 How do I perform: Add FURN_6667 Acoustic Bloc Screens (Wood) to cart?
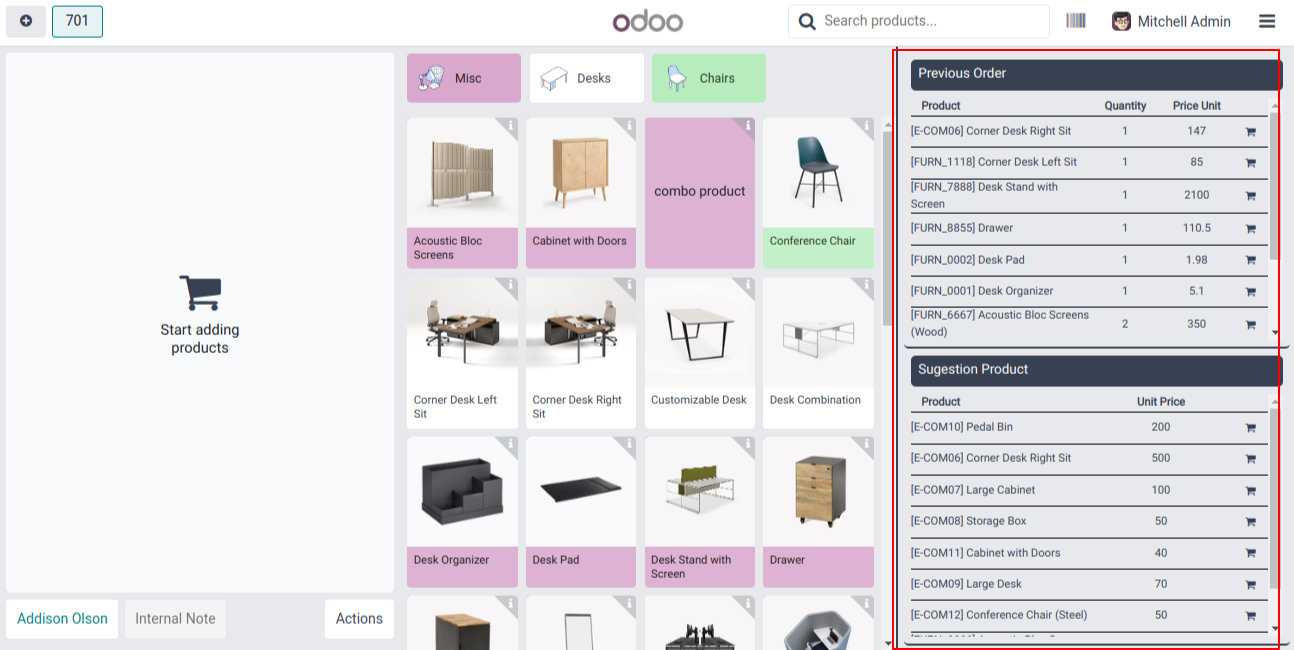point(1250,325)
